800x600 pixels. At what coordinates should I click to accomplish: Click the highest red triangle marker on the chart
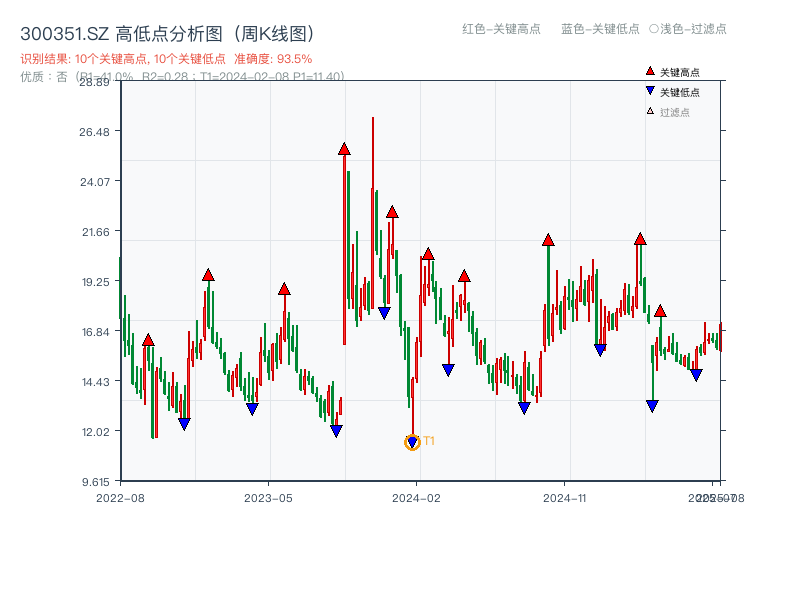click(342, 150)
